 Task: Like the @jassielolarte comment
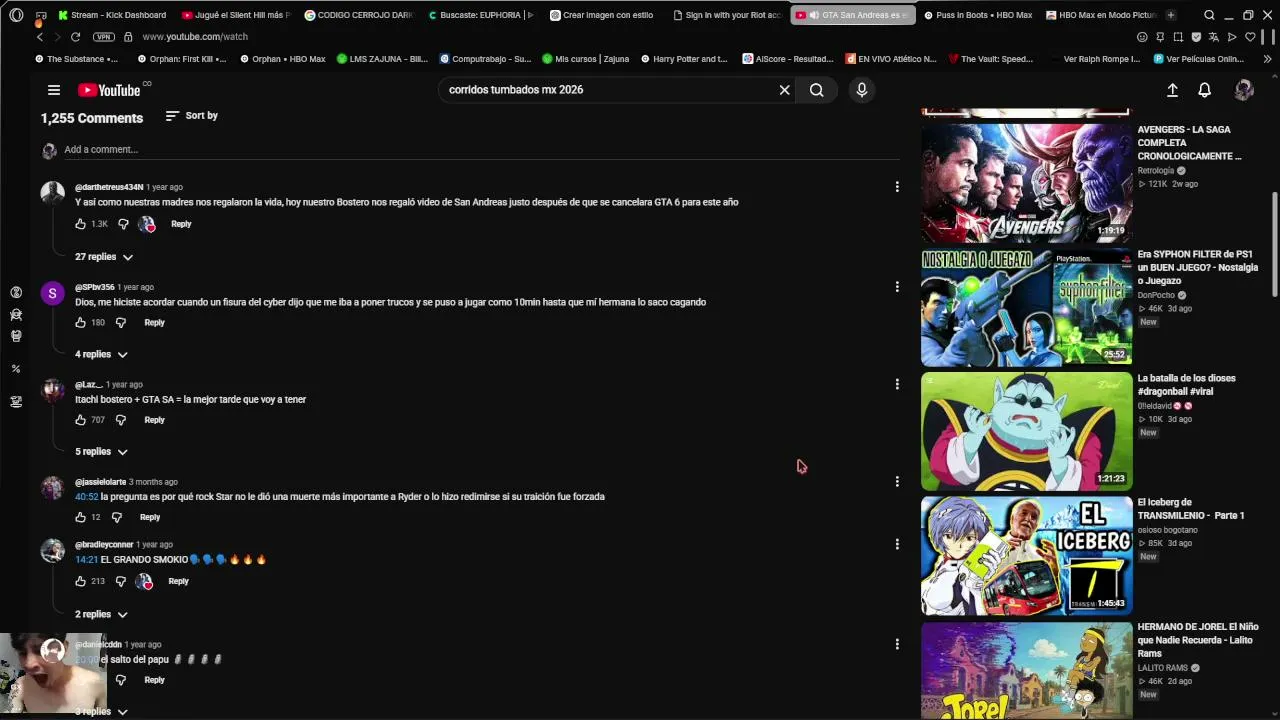pos(81,517)
